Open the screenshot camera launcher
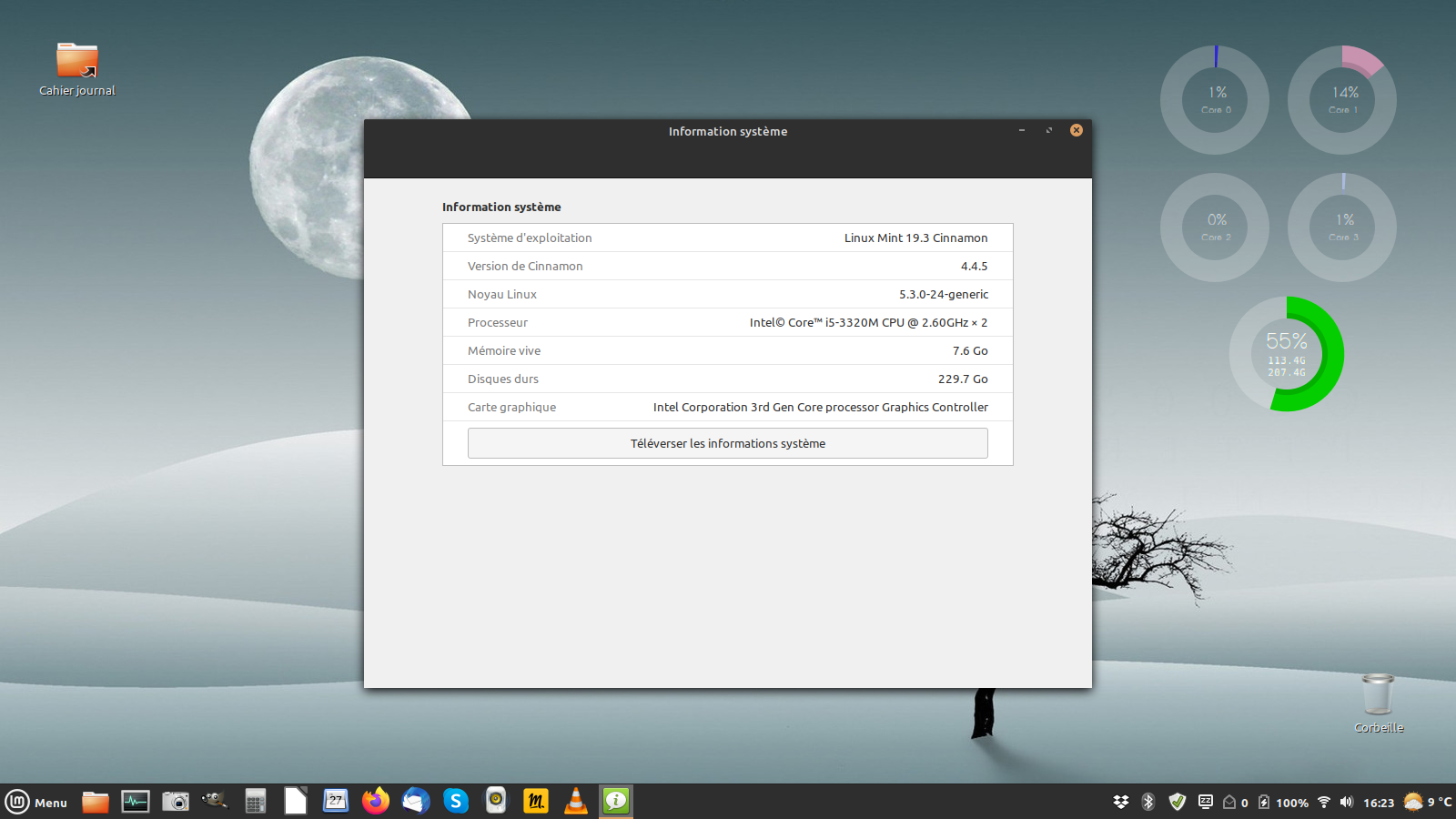Image resolution: width=1456 pixels, height=819 pixels. coord(176,802)
